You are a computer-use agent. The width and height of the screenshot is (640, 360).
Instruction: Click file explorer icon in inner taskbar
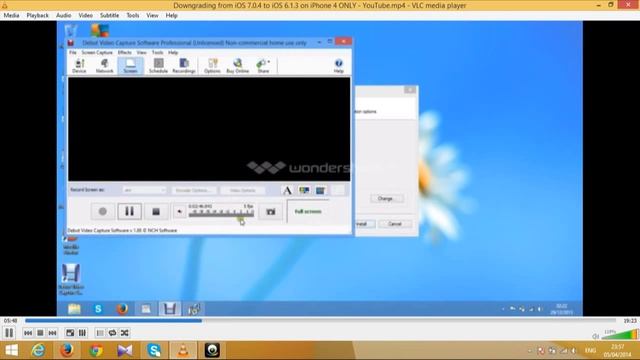click(x=74, y=309)
